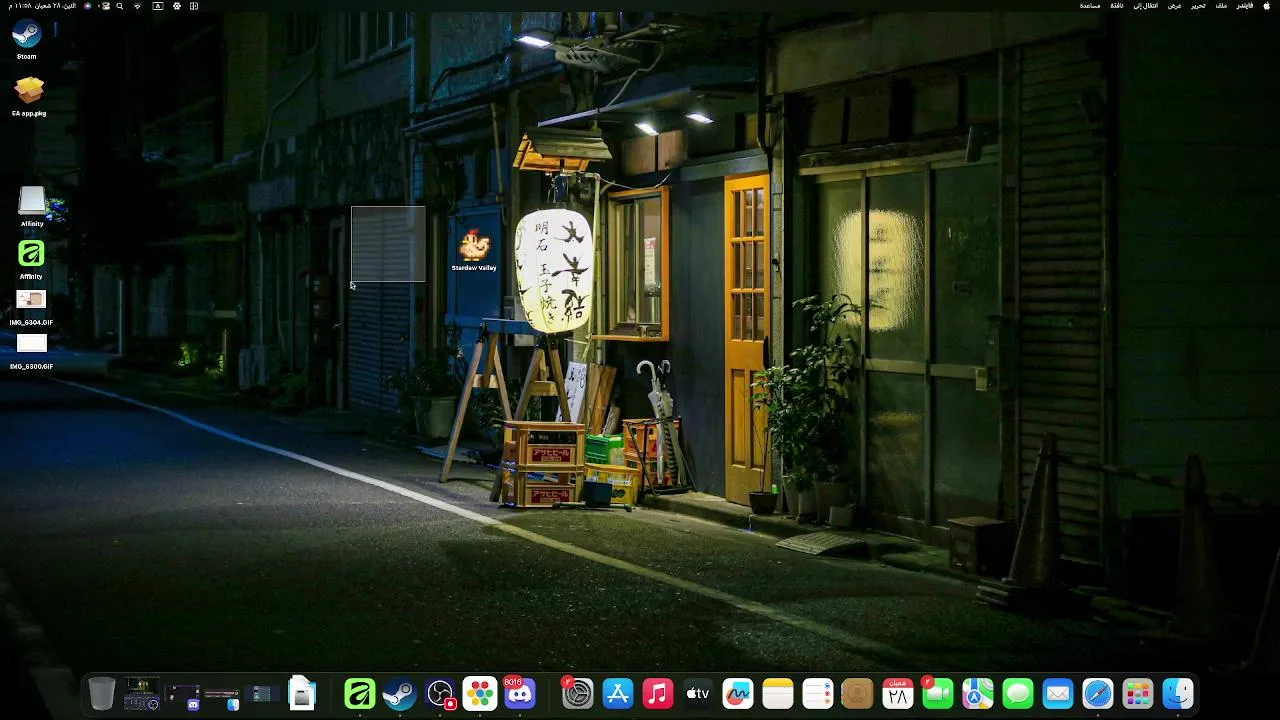Open the Mail app in dock
1280x720 pixels.
coord(1058,693)
